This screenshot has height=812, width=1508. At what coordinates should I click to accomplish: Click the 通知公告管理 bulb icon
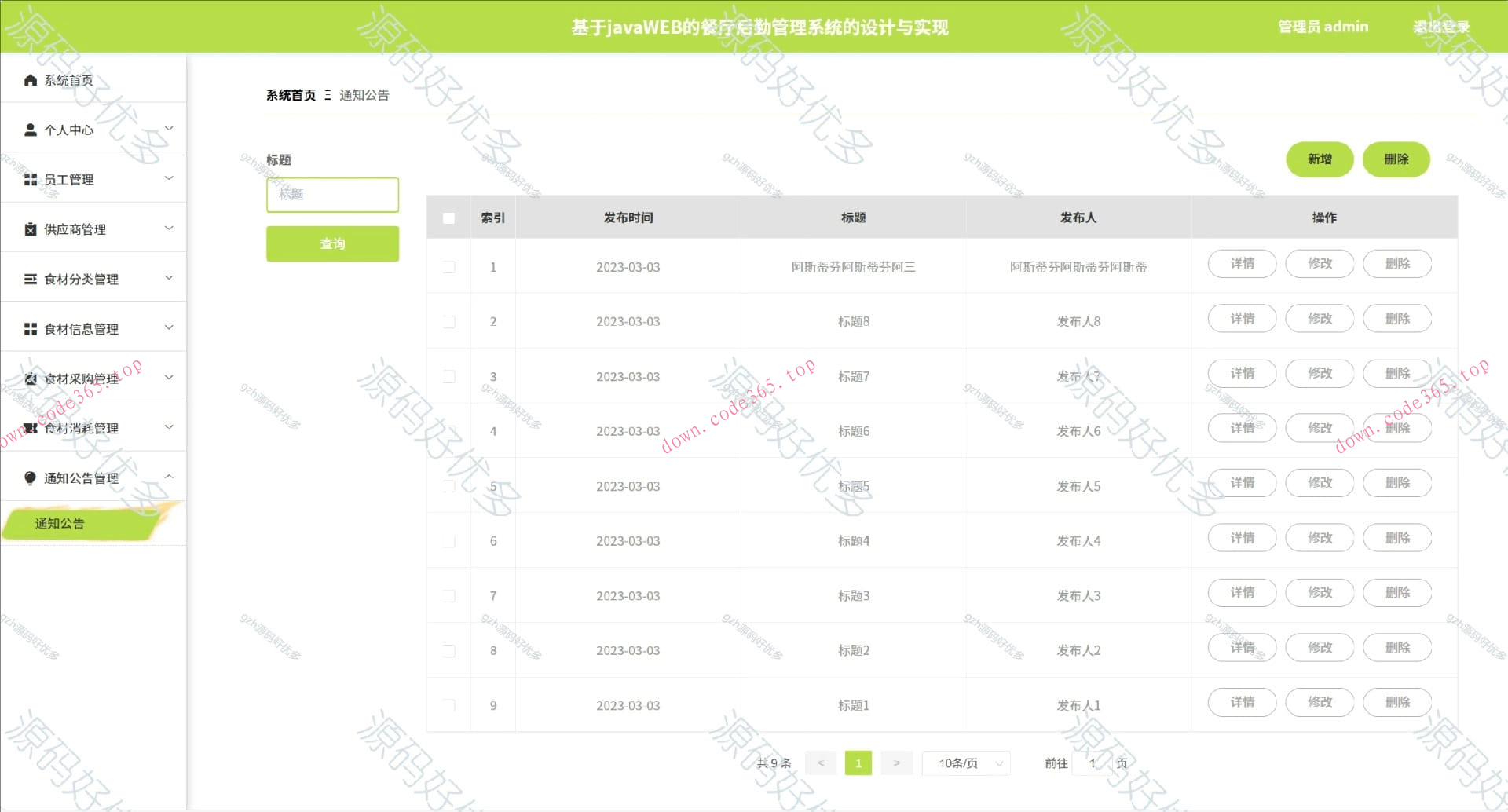[30, 477]
